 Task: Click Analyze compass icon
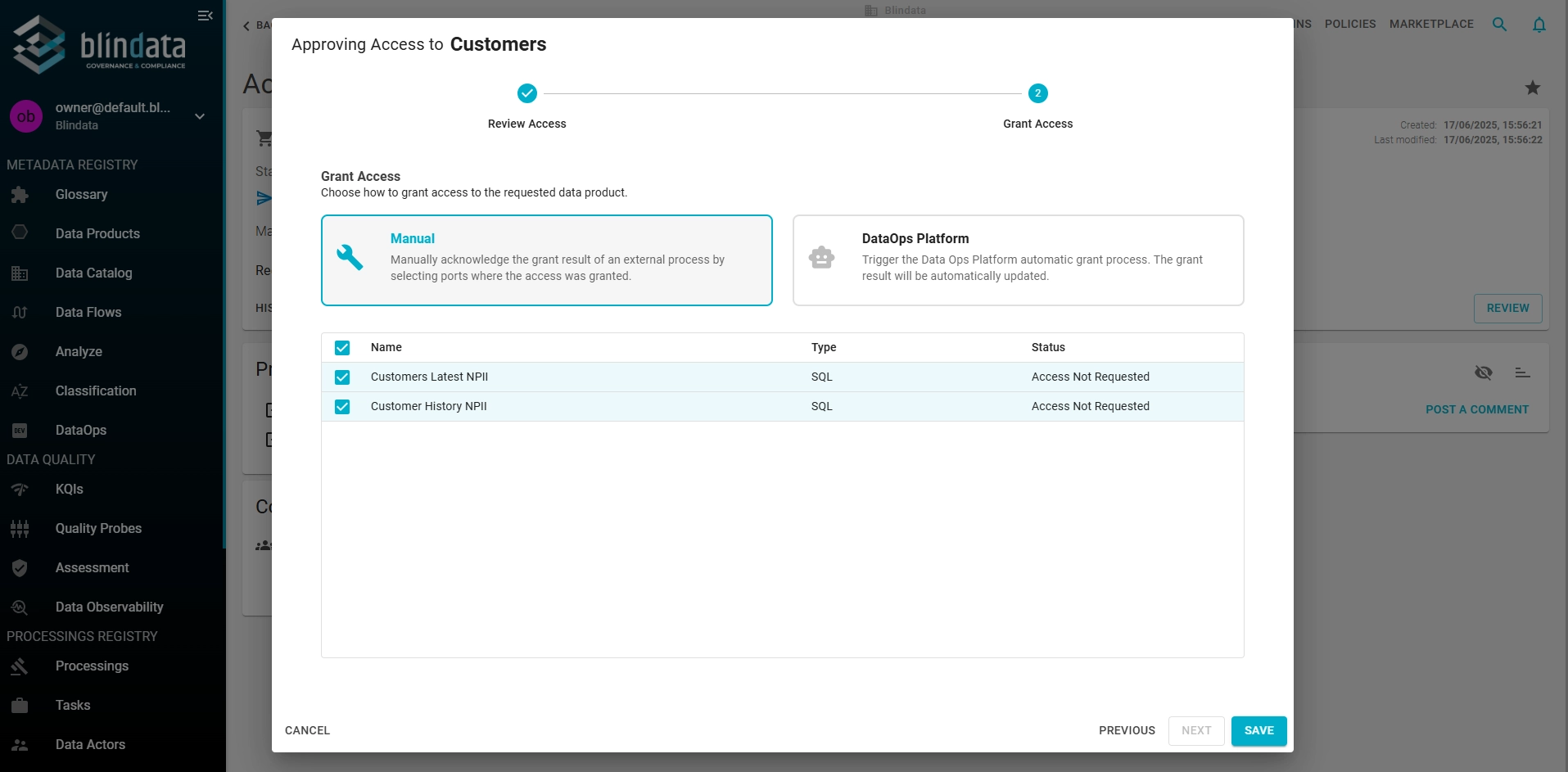pos(20,352)
